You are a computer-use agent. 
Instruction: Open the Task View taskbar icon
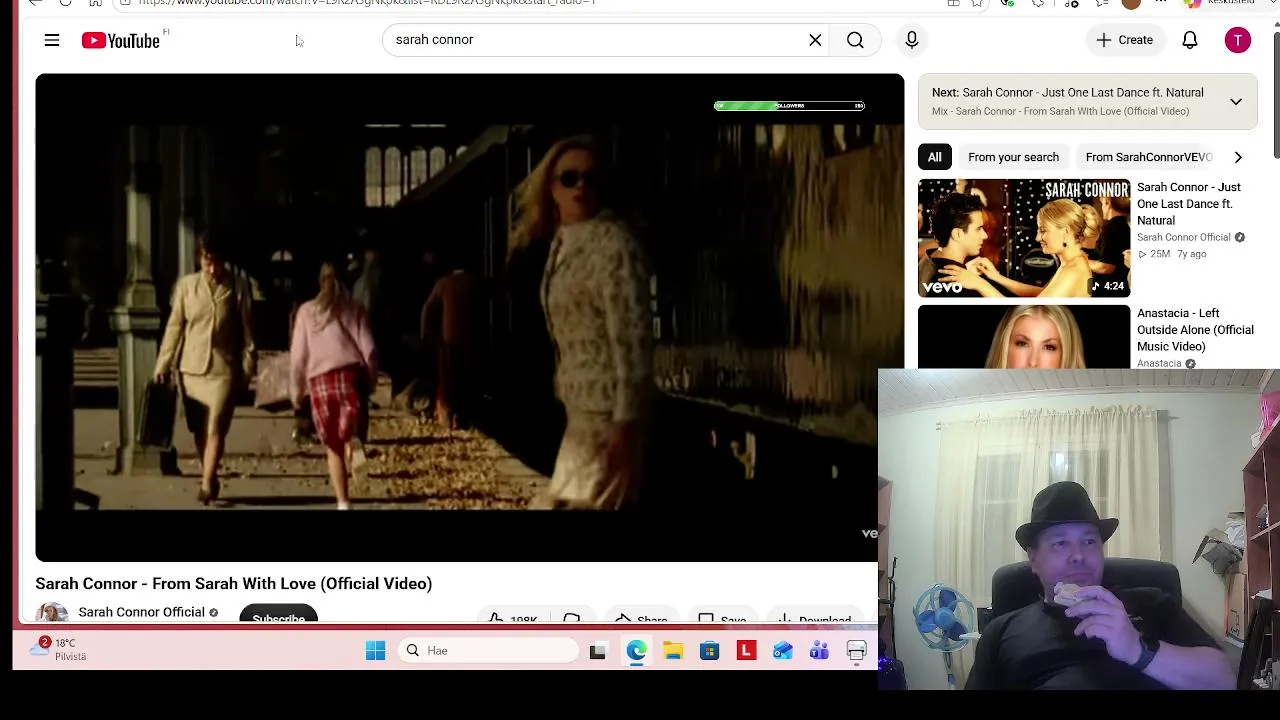point(598,651)
